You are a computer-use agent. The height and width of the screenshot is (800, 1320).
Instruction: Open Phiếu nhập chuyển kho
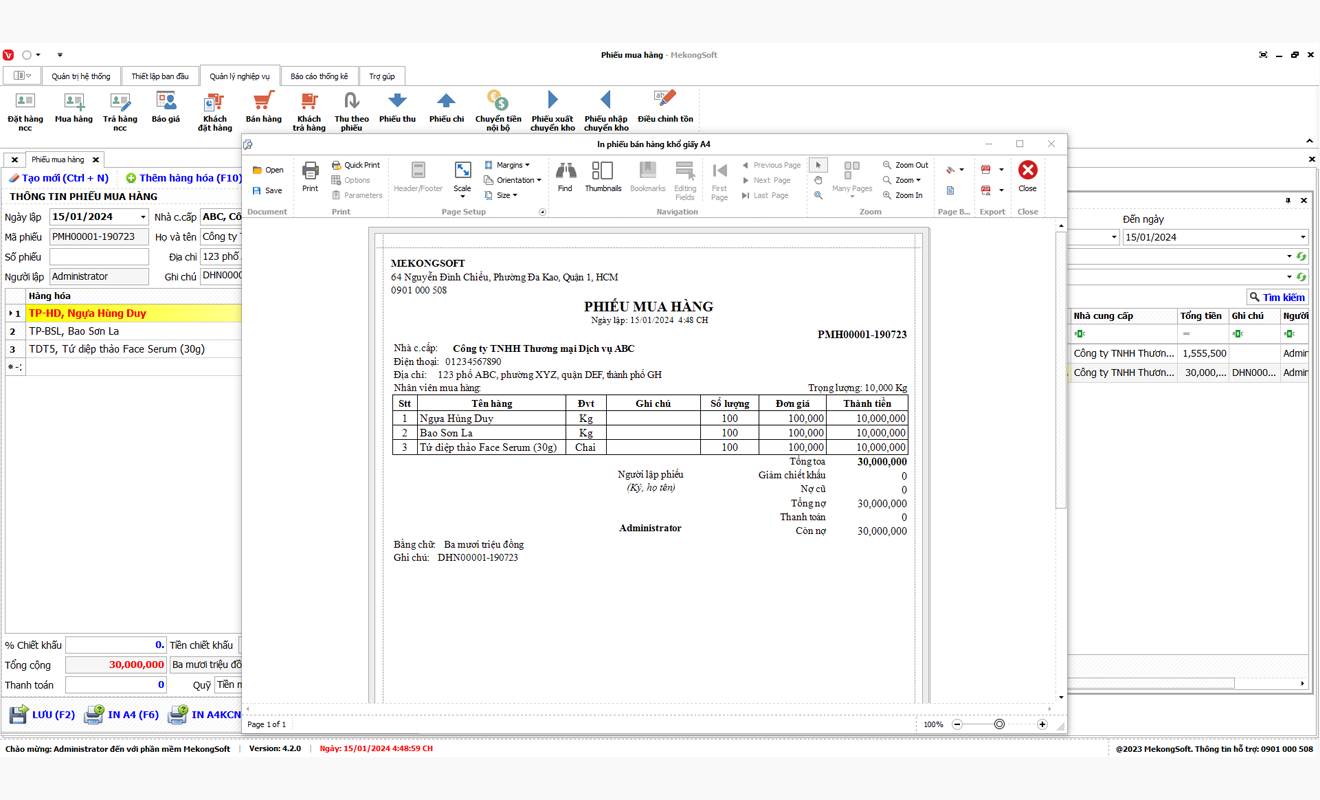[x=606, y=110]
